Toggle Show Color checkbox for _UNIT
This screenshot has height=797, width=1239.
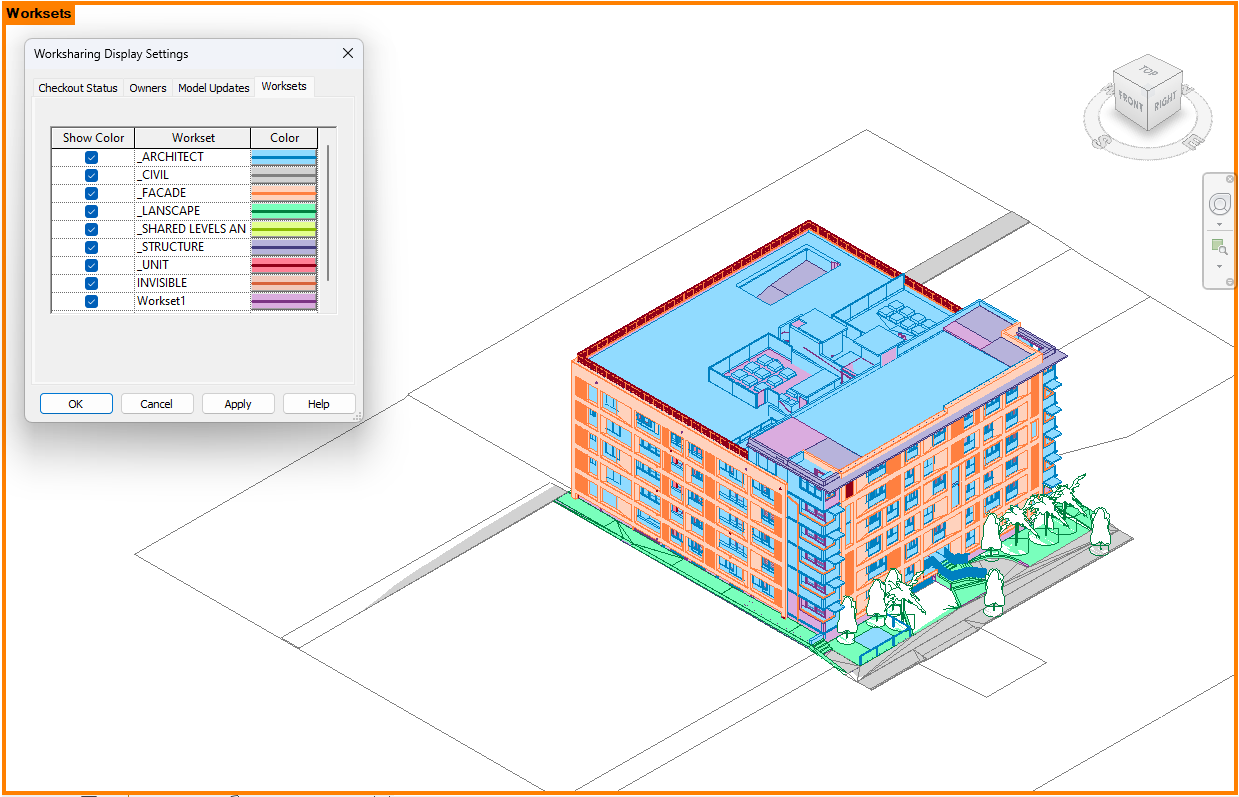pyautogui.click(x=92, y=265)
